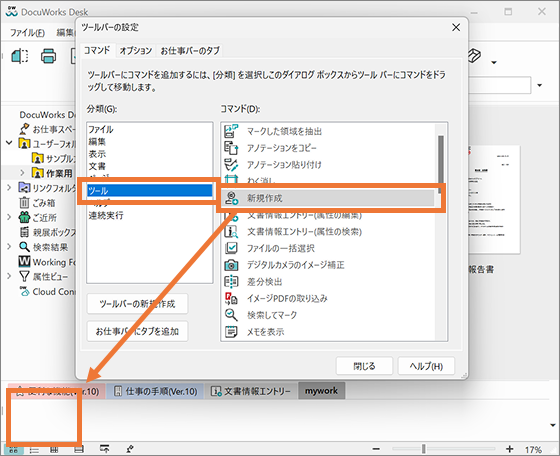Switch to the オプション tab

136,51
